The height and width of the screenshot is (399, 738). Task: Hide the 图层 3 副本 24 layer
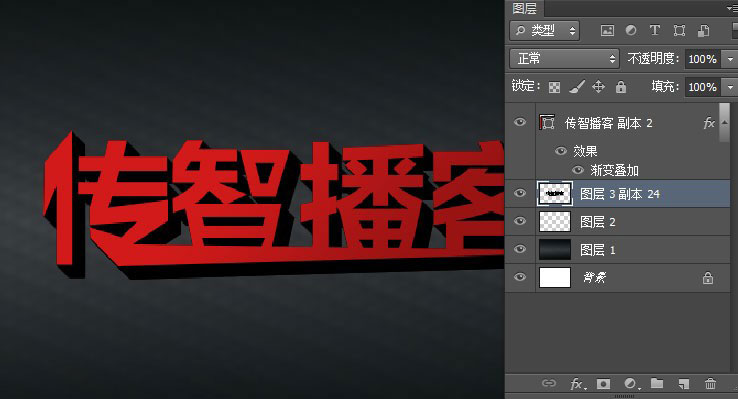pos(520,193)
